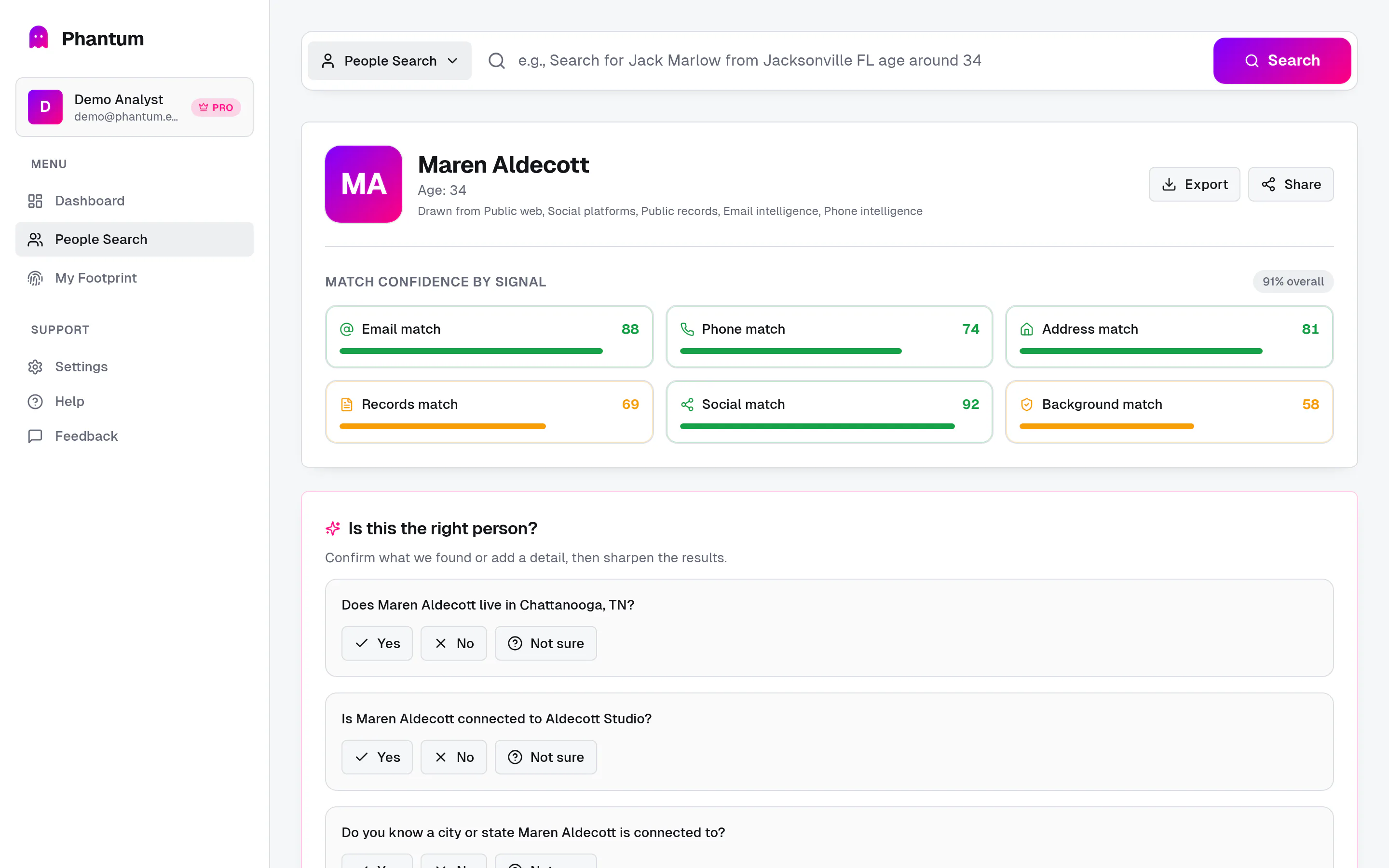Click the Phone match handset icon
The image size is (1389, 868).
(687, 329)
